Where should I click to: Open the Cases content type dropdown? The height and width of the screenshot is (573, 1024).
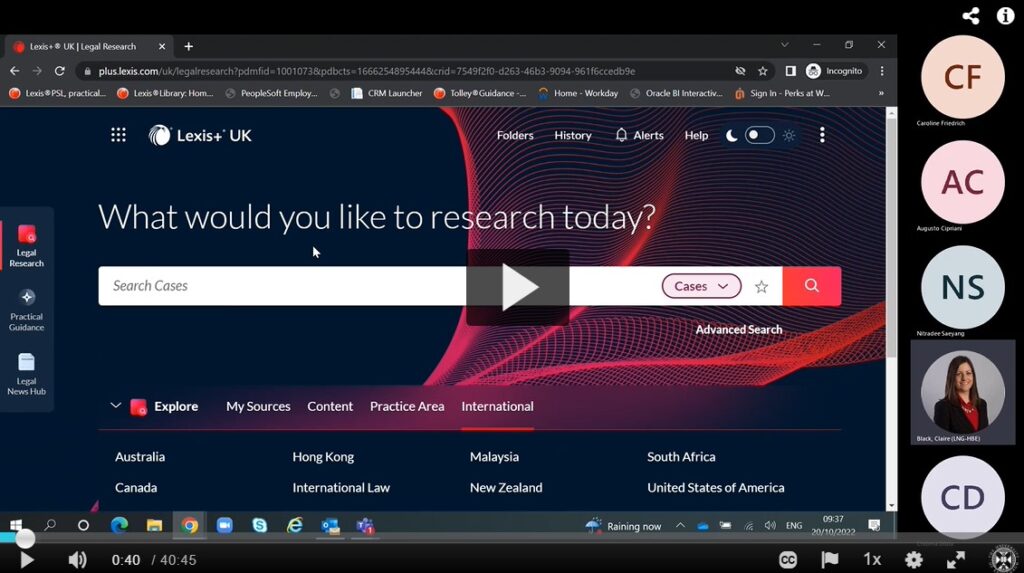click(701, 286)
